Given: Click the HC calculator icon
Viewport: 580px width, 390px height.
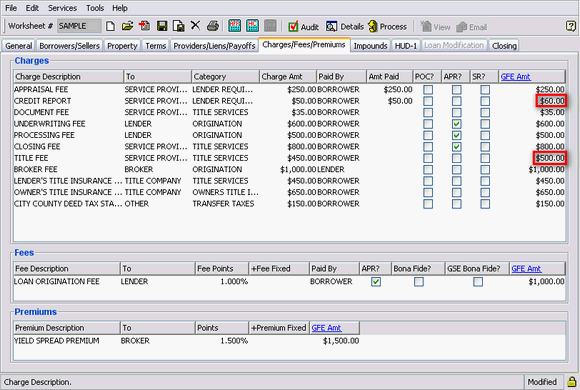Looking at the screenshot, I should [252, 26].
